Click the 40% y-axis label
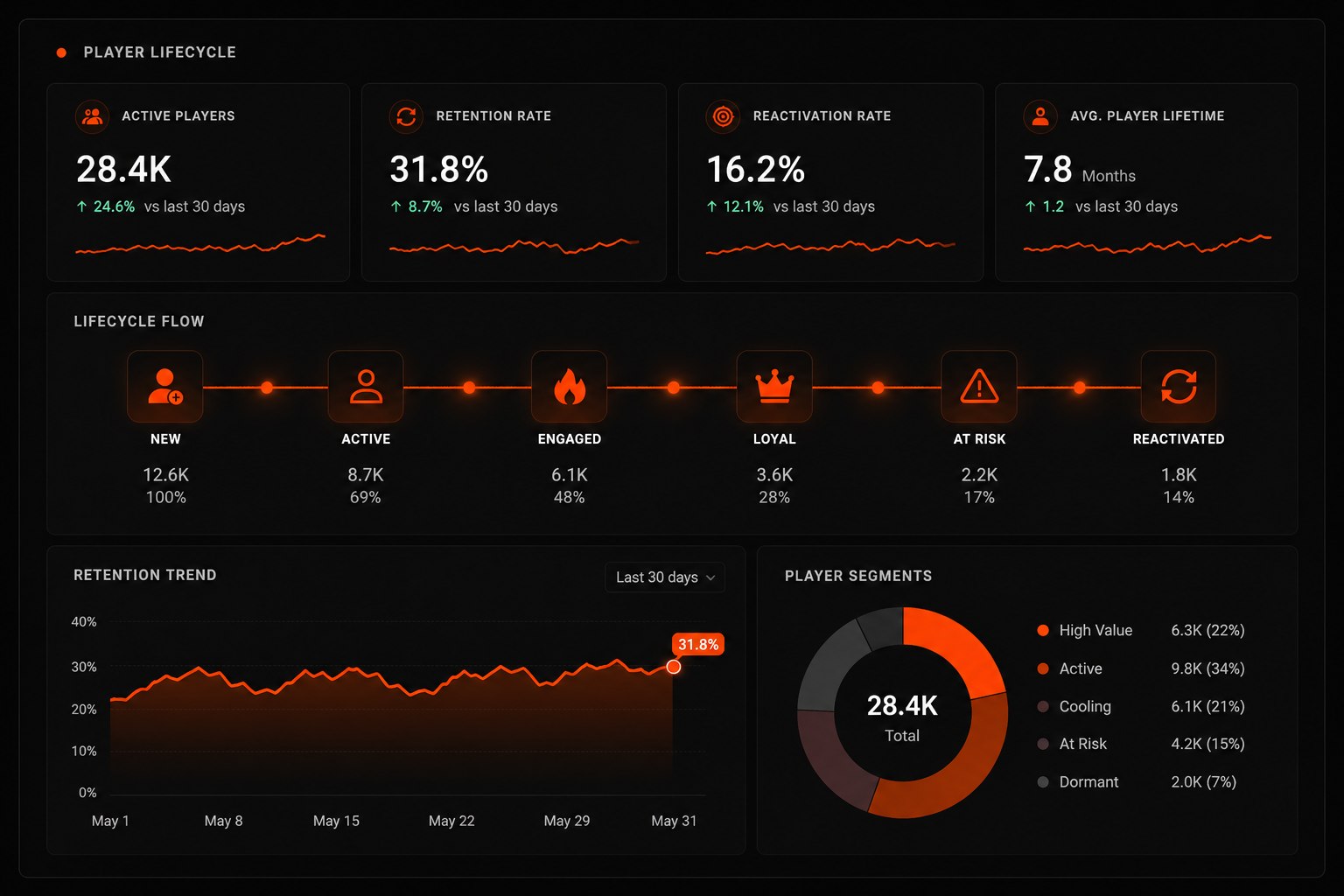The width and height of the screenshot is (1344, 896). pyautogui.click(x=84, y=622)
